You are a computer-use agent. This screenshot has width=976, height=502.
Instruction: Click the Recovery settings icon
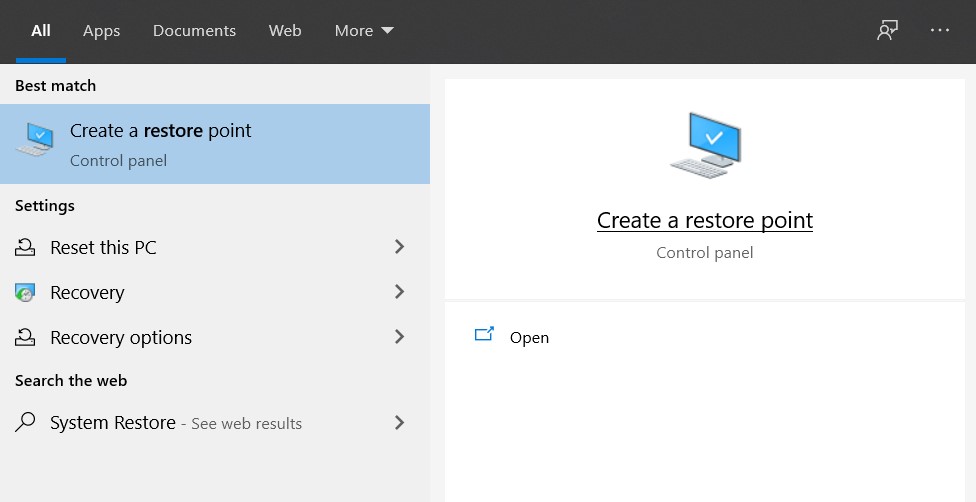[25, 293]
